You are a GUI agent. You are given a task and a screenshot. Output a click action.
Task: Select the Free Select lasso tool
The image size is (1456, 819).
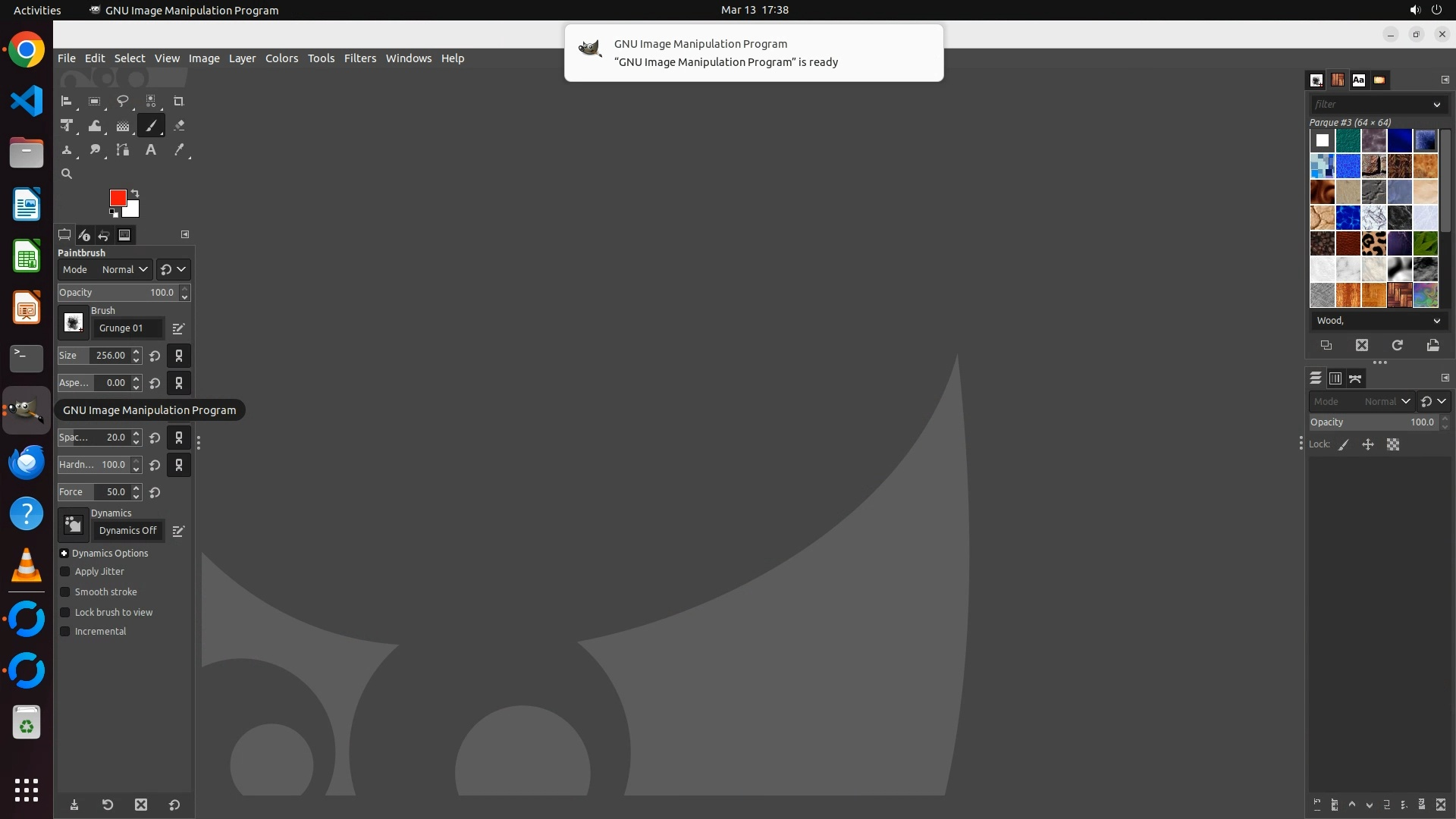(x=122, y=102)
